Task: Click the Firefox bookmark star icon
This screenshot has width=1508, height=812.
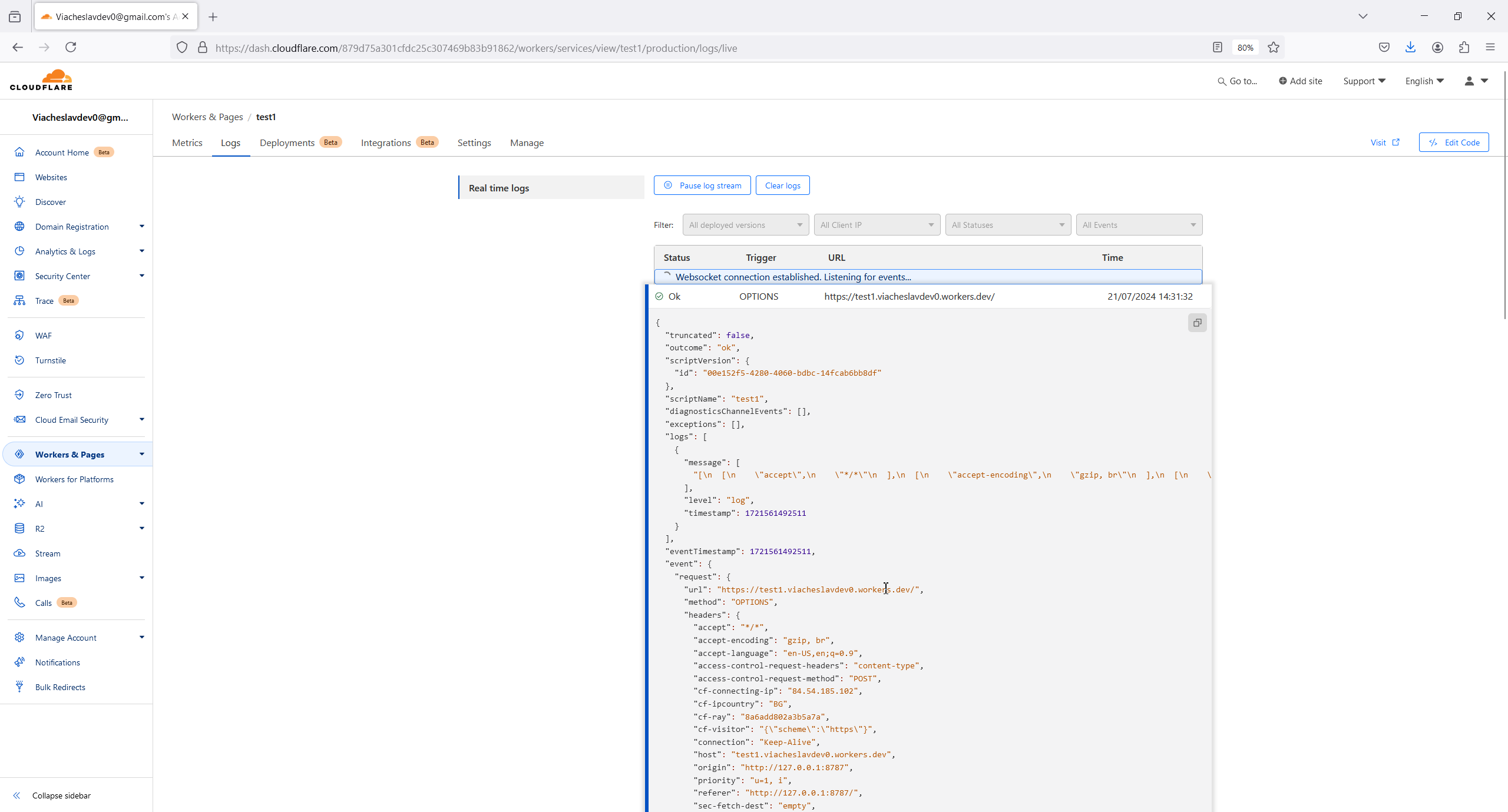Action: (1273, 48)
